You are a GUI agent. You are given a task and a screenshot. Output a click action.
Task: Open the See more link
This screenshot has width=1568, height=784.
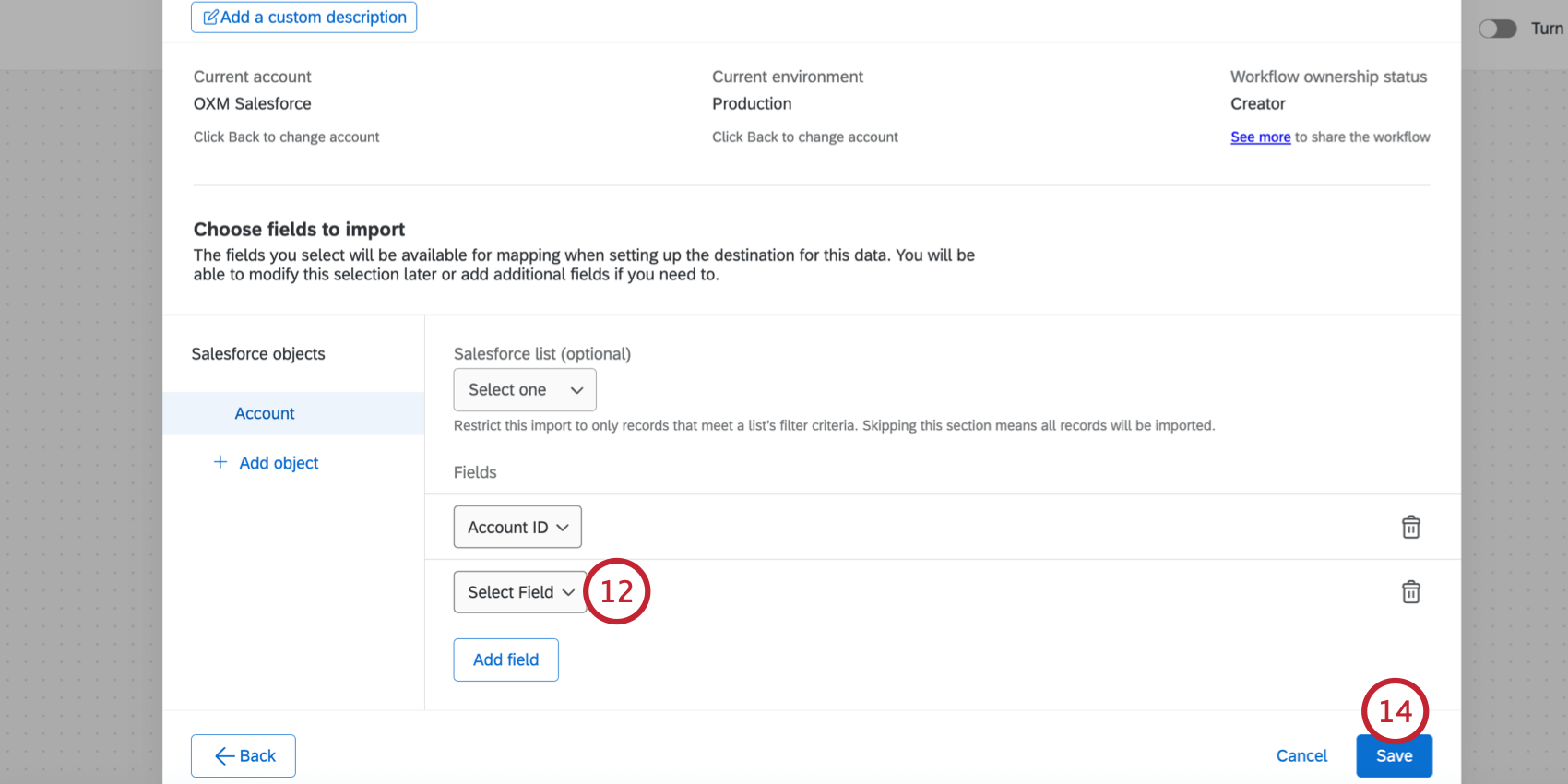[1260, 137]
